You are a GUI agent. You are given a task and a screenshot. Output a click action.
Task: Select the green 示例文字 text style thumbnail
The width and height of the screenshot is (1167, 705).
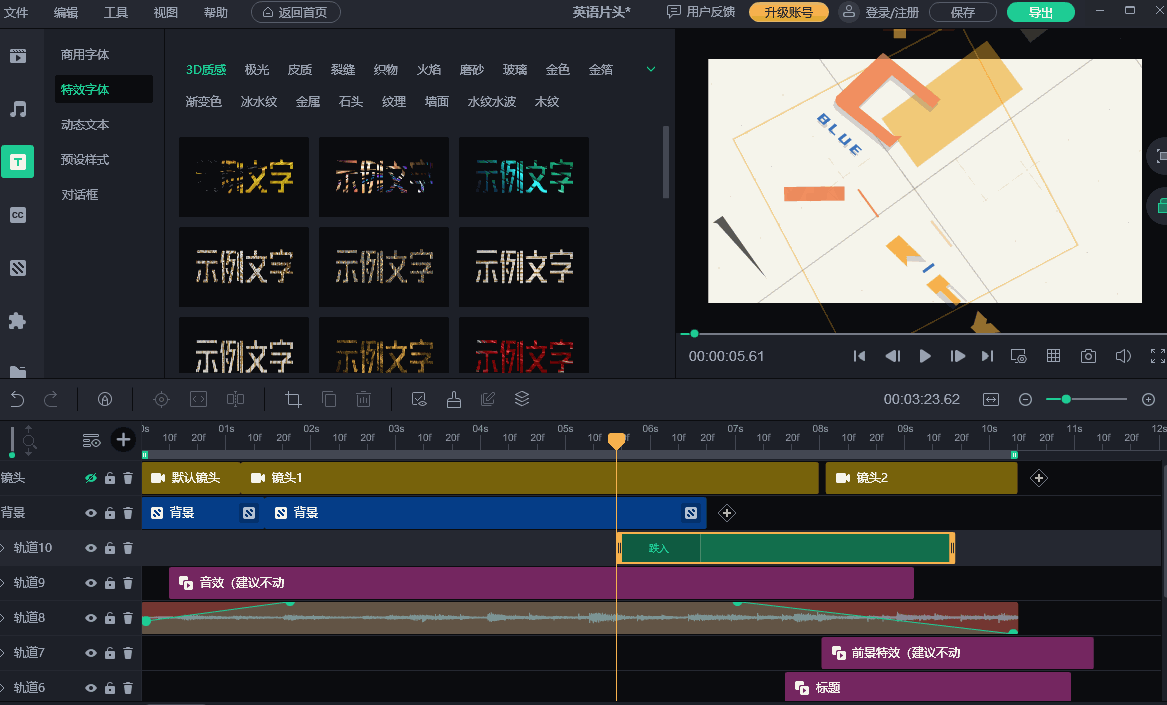[x=523, y=177]
